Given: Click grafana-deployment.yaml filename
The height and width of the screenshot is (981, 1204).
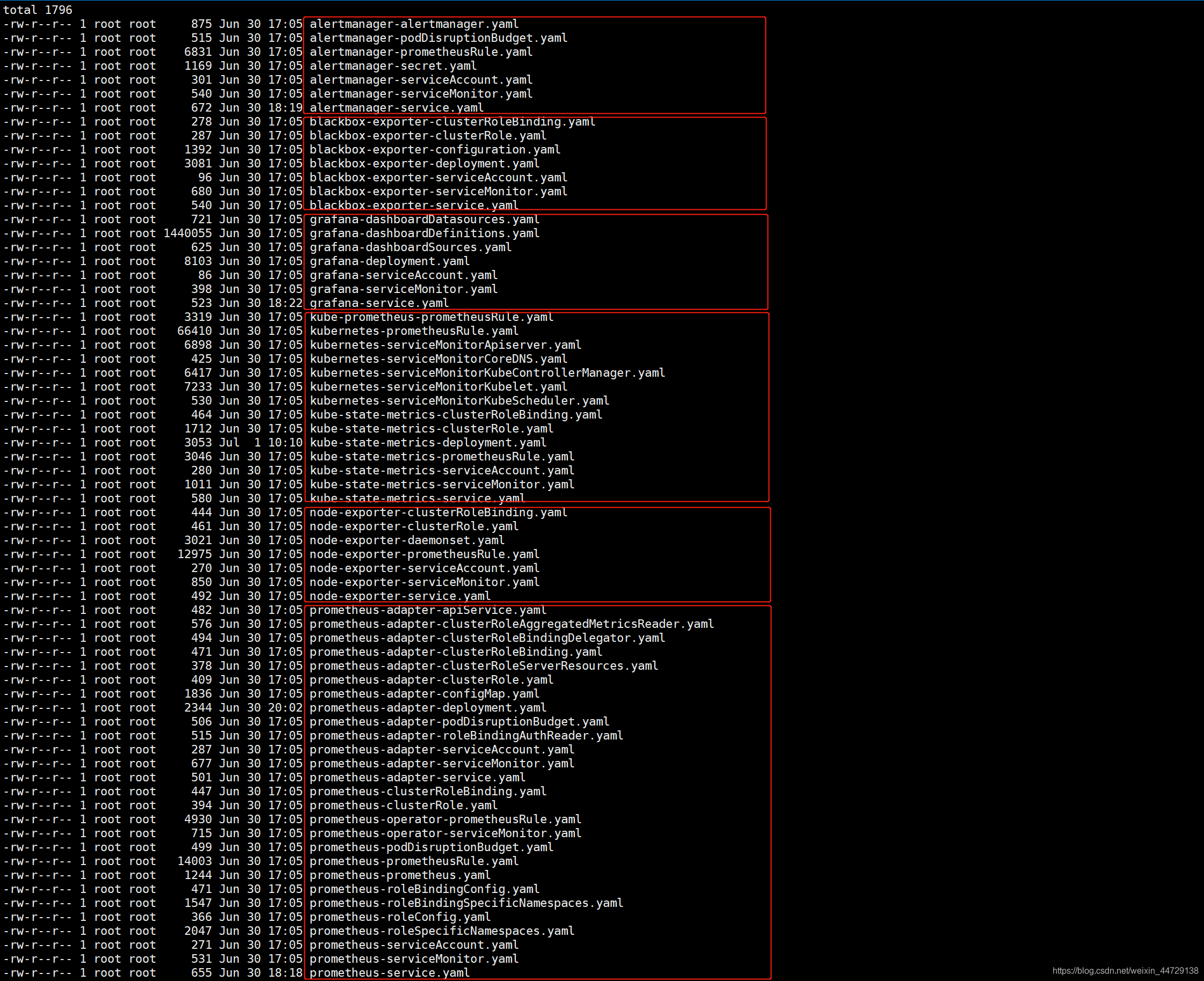Looking at the screenshot, I should 390,261.
